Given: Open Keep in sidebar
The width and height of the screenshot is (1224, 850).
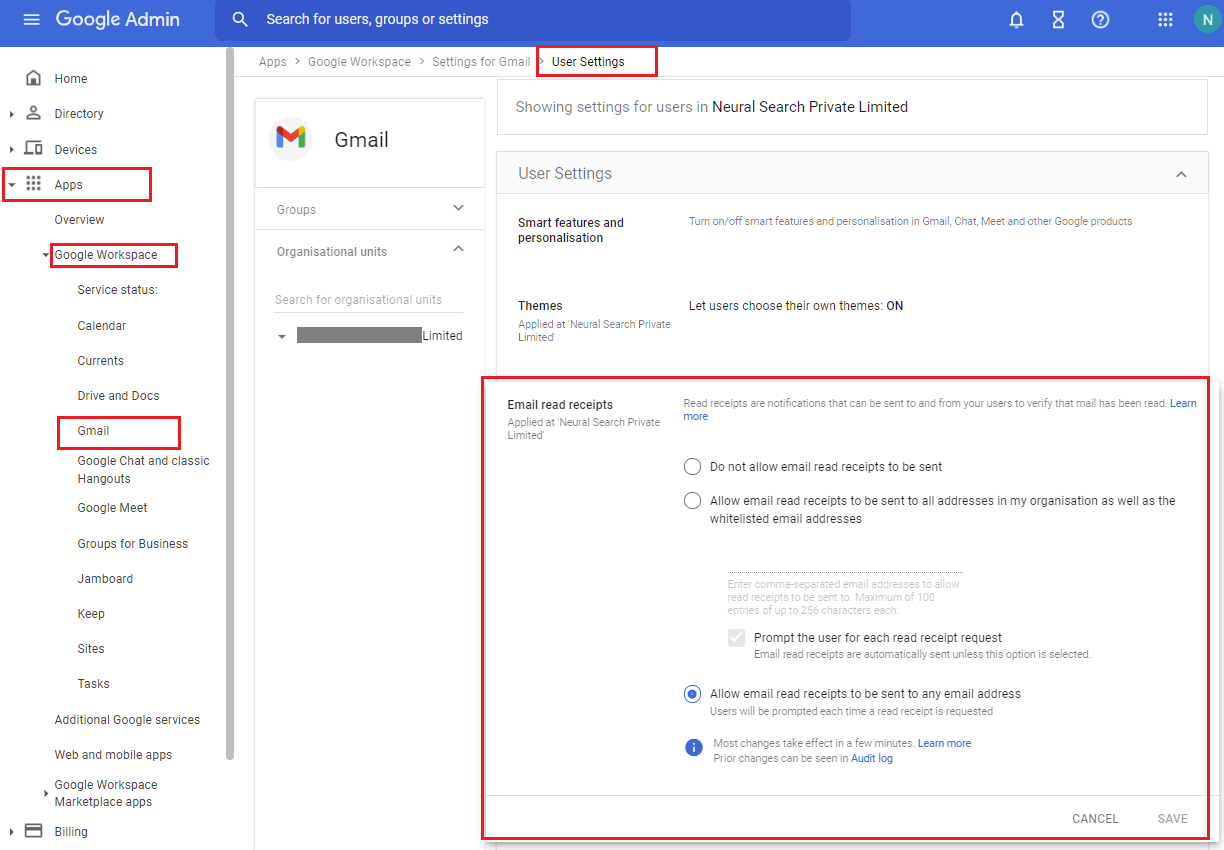Looking at the screenshot, I should pos(91,614).
